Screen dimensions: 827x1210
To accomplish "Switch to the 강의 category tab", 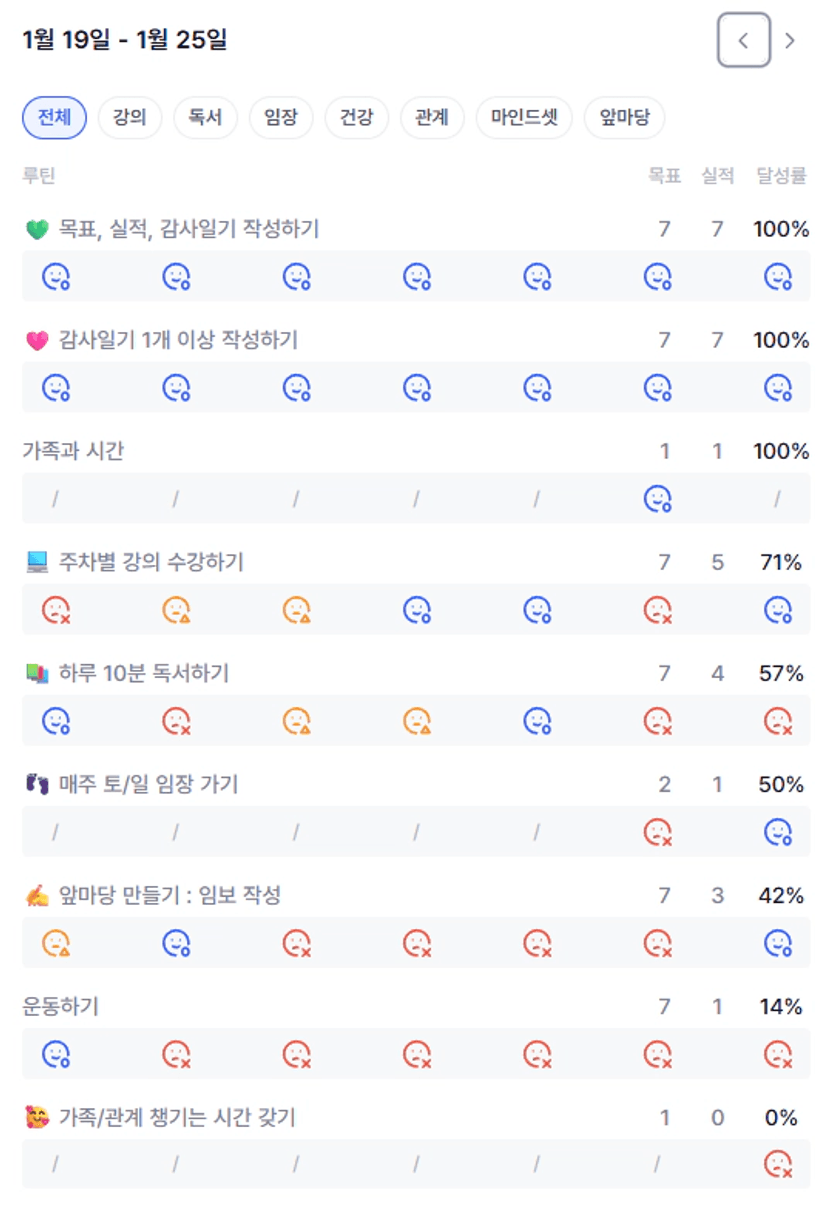I will [x=130, y=118].
